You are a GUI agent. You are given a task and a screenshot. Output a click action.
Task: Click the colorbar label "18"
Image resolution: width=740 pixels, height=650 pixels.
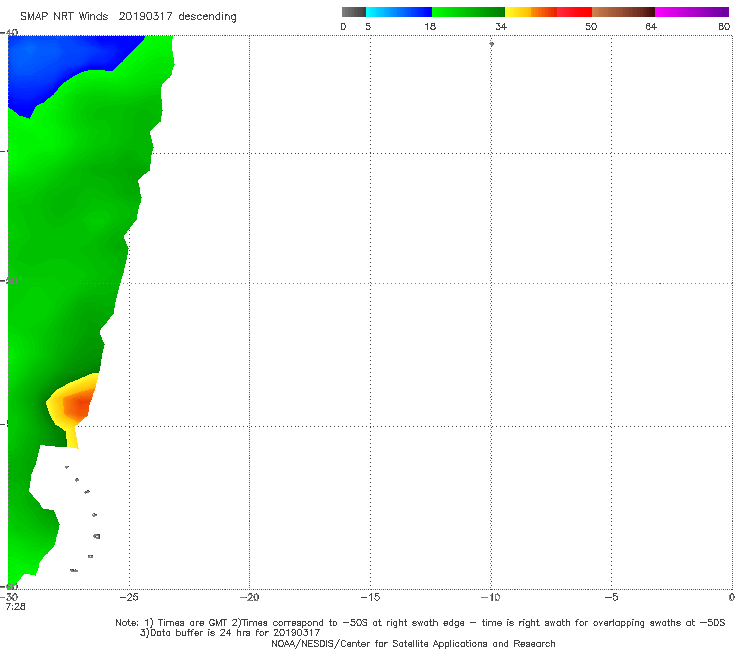pyautogui.click(x=430, y=27)
